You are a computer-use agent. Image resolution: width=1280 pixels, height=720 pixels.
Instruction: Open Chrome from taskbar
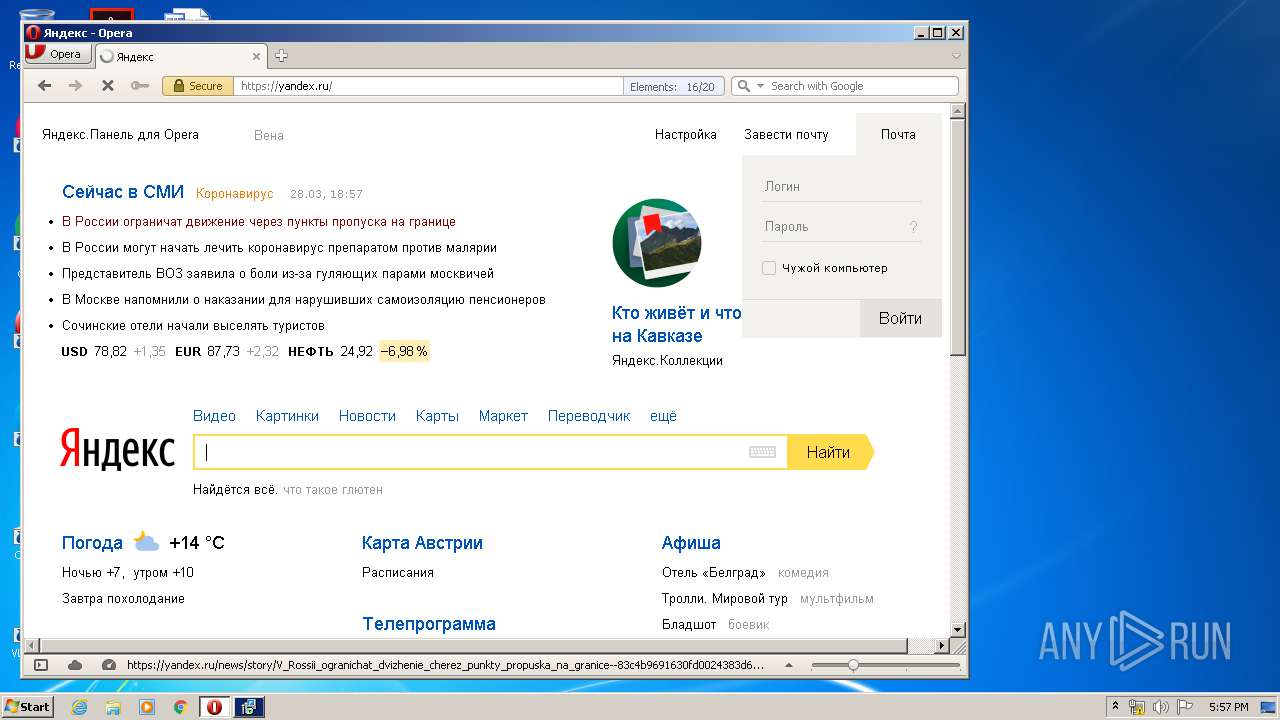(180, 707)
